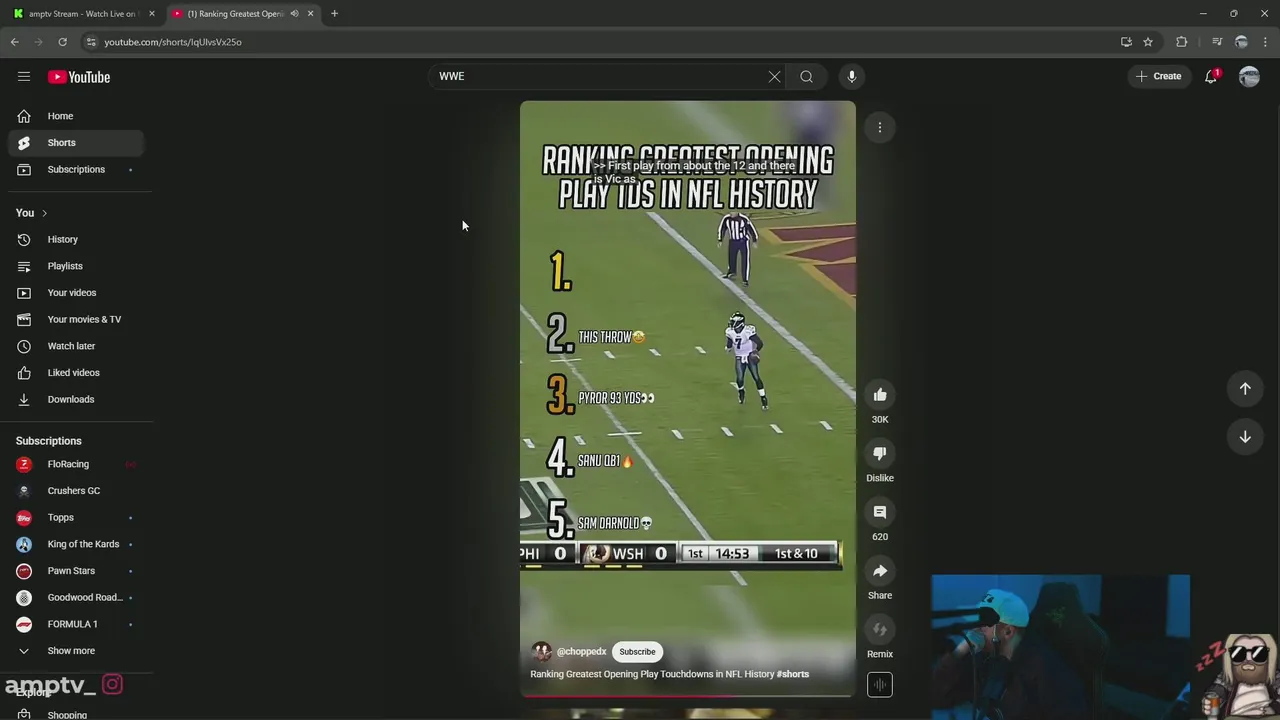
Task: Open Watch later list
Action: coord(76,346)
